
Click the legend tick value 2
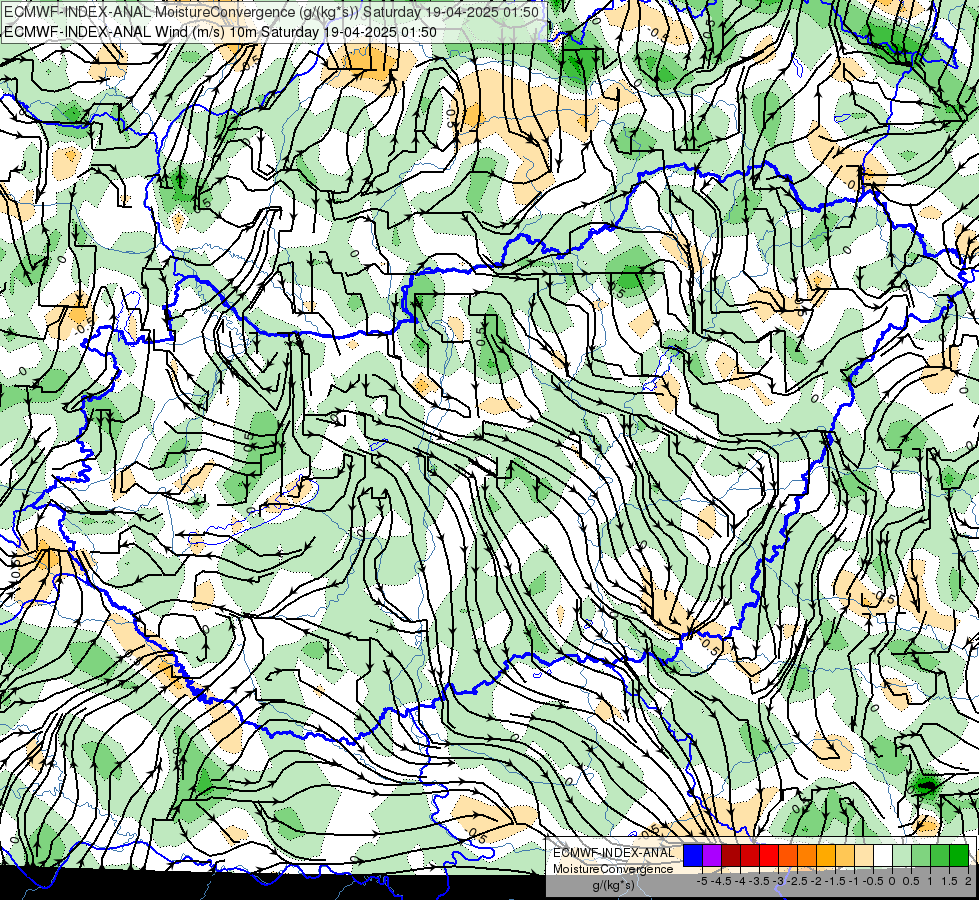pyautogui.click(x=968, y=881)
